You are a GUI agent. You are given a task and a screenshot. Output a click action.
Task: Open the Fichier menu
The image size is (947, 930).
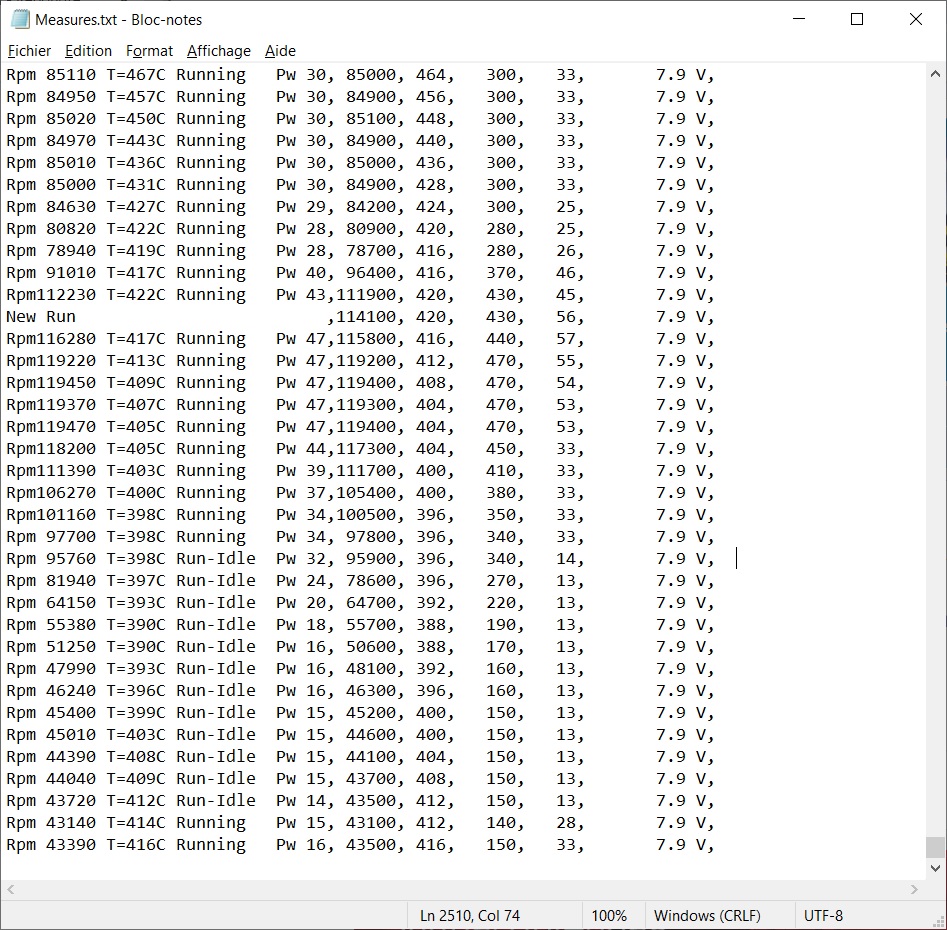(x=29, y=51)
